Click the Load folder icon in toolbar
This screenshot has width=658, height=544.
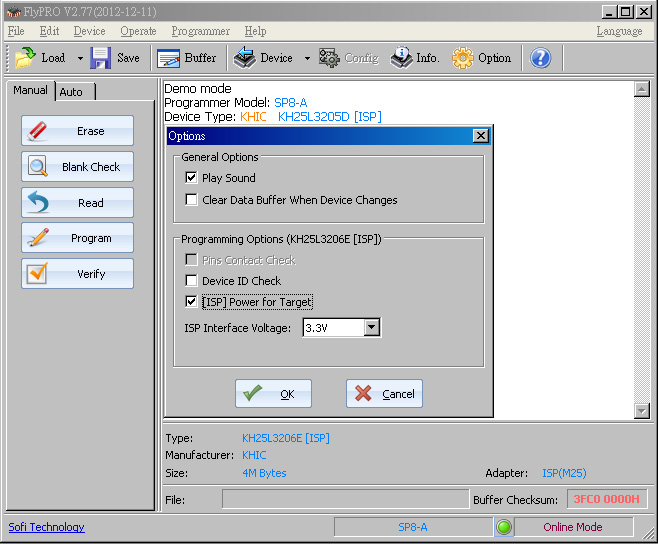tap(25, 58)
